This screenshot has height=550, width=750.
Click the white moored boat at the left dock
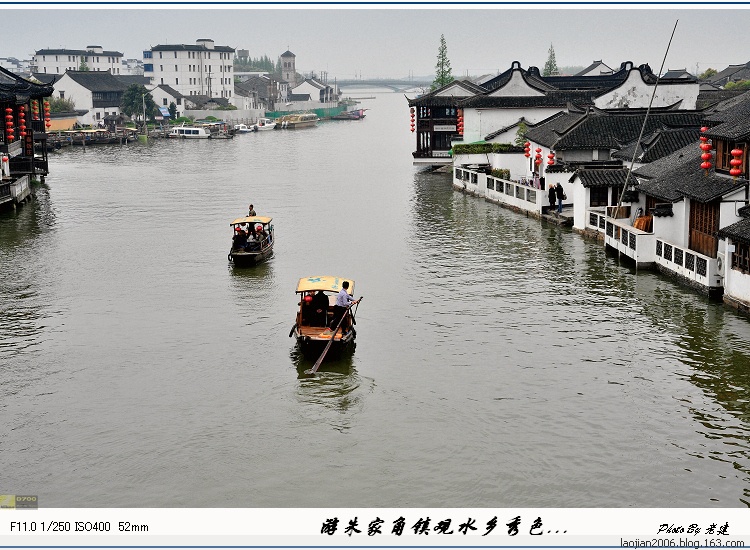coord(189,132)
